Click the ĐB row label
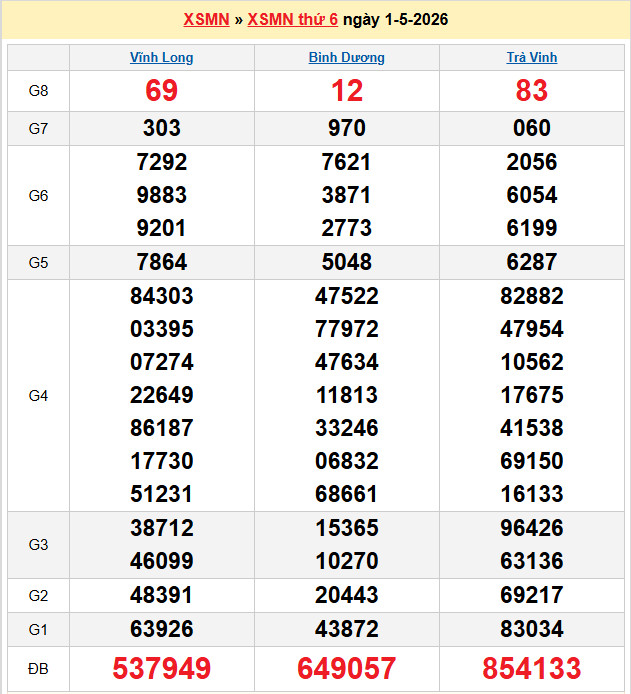The height and width of the screenshot is (694, 631). click(38, 668)
